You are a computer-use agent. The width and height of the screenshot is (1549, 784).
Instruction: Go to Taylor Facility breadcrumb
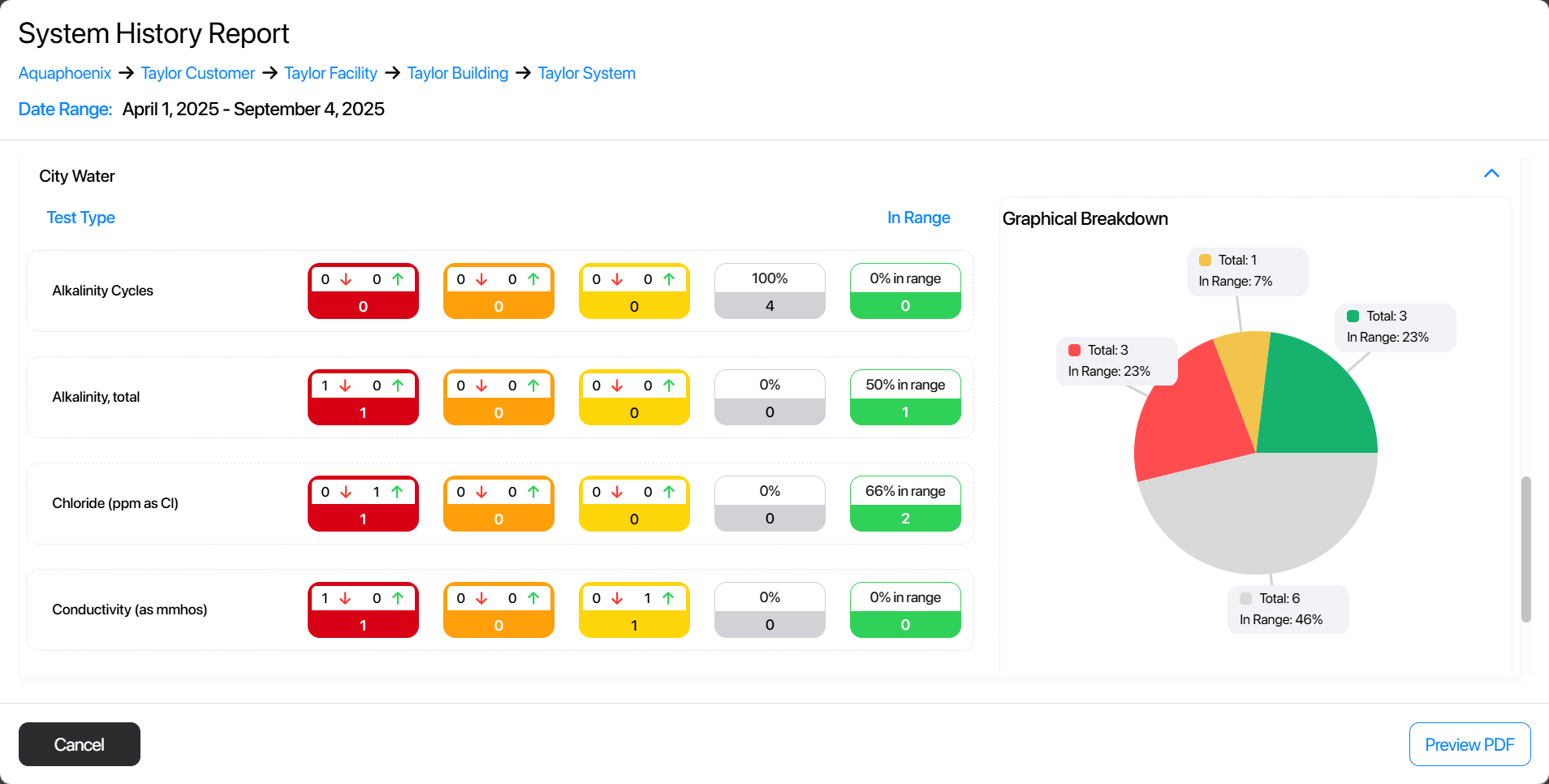(x=330, y=73)
